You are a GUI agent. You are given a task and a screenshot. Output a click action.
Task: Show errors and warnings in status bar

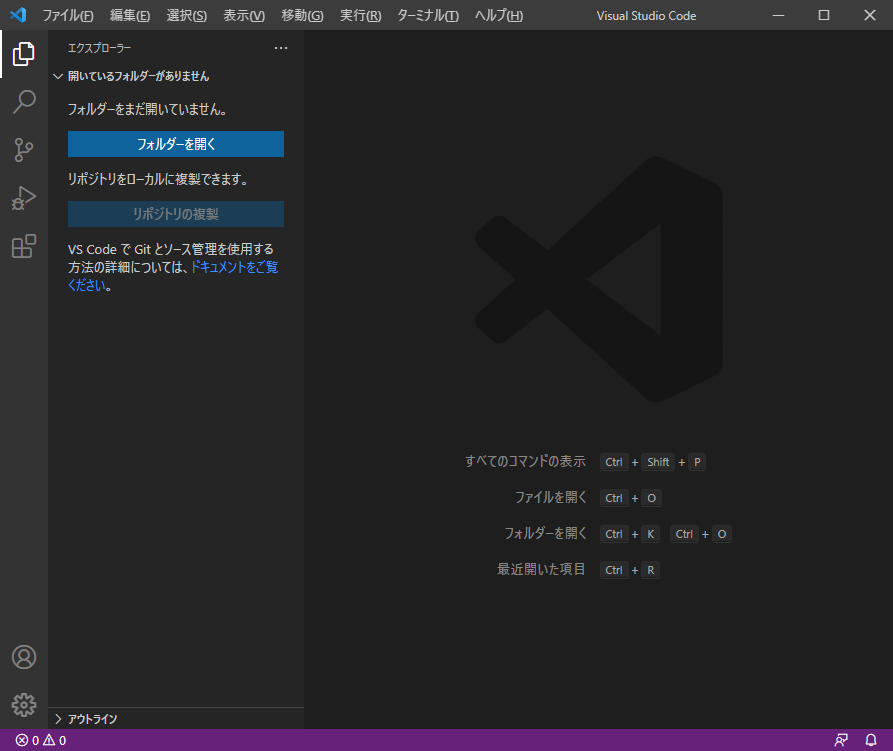[x=41, y=740]
